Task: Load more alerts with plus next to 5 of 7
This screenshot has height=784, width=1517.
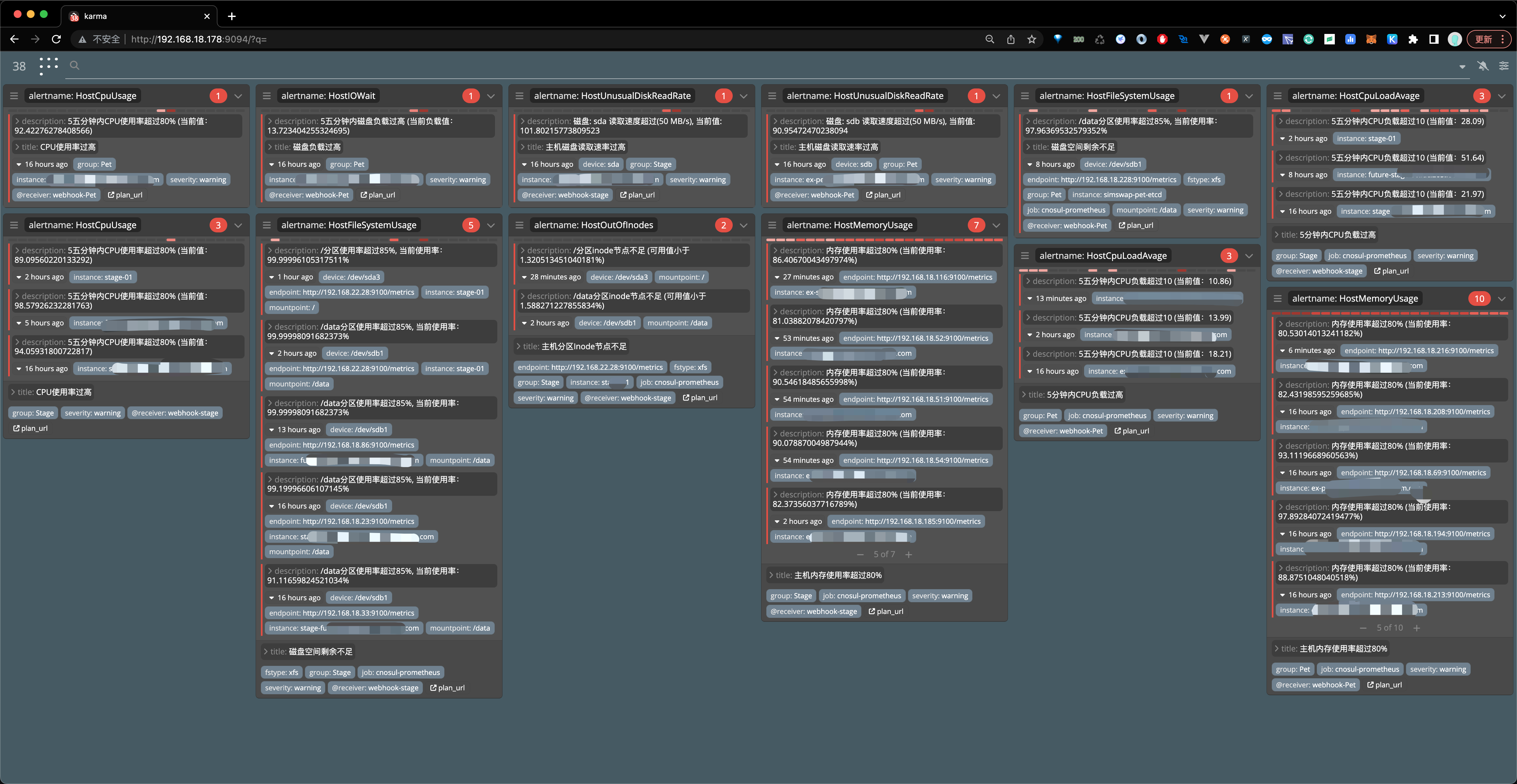Action: pyautogui.click(x=909, y=555)
